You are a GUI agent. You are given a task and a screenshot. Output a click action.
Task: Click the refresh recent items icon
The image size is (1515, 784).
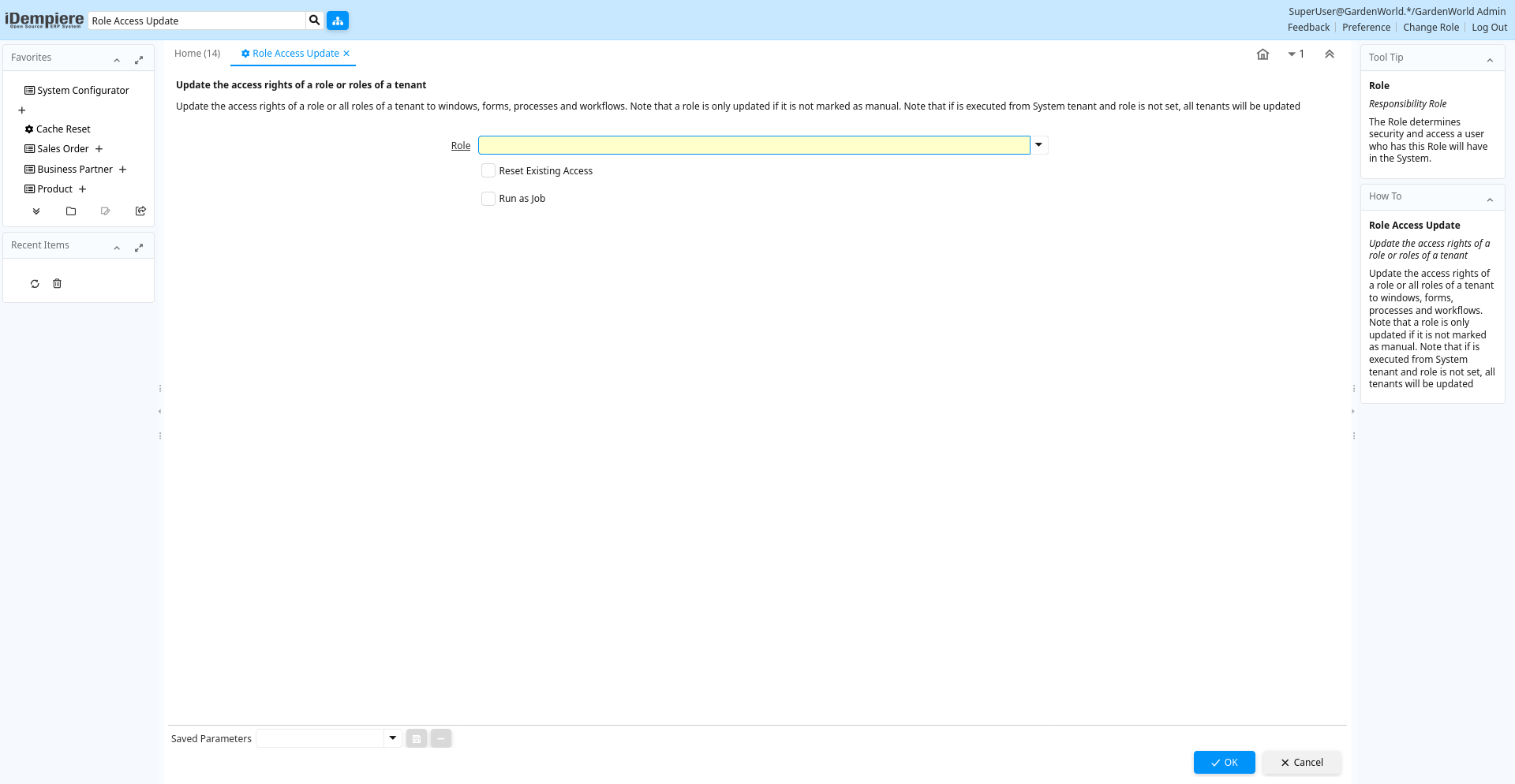tap(35, 284)
